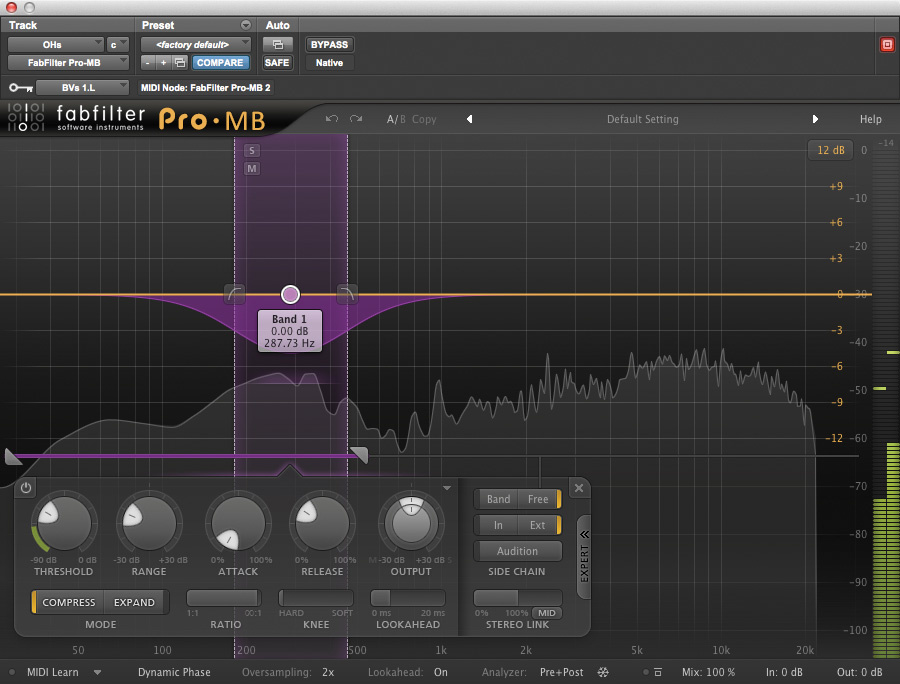Toggle the Lookahead On setting
The height and width of the screenshot is (684, 900).
click(441, 672)
